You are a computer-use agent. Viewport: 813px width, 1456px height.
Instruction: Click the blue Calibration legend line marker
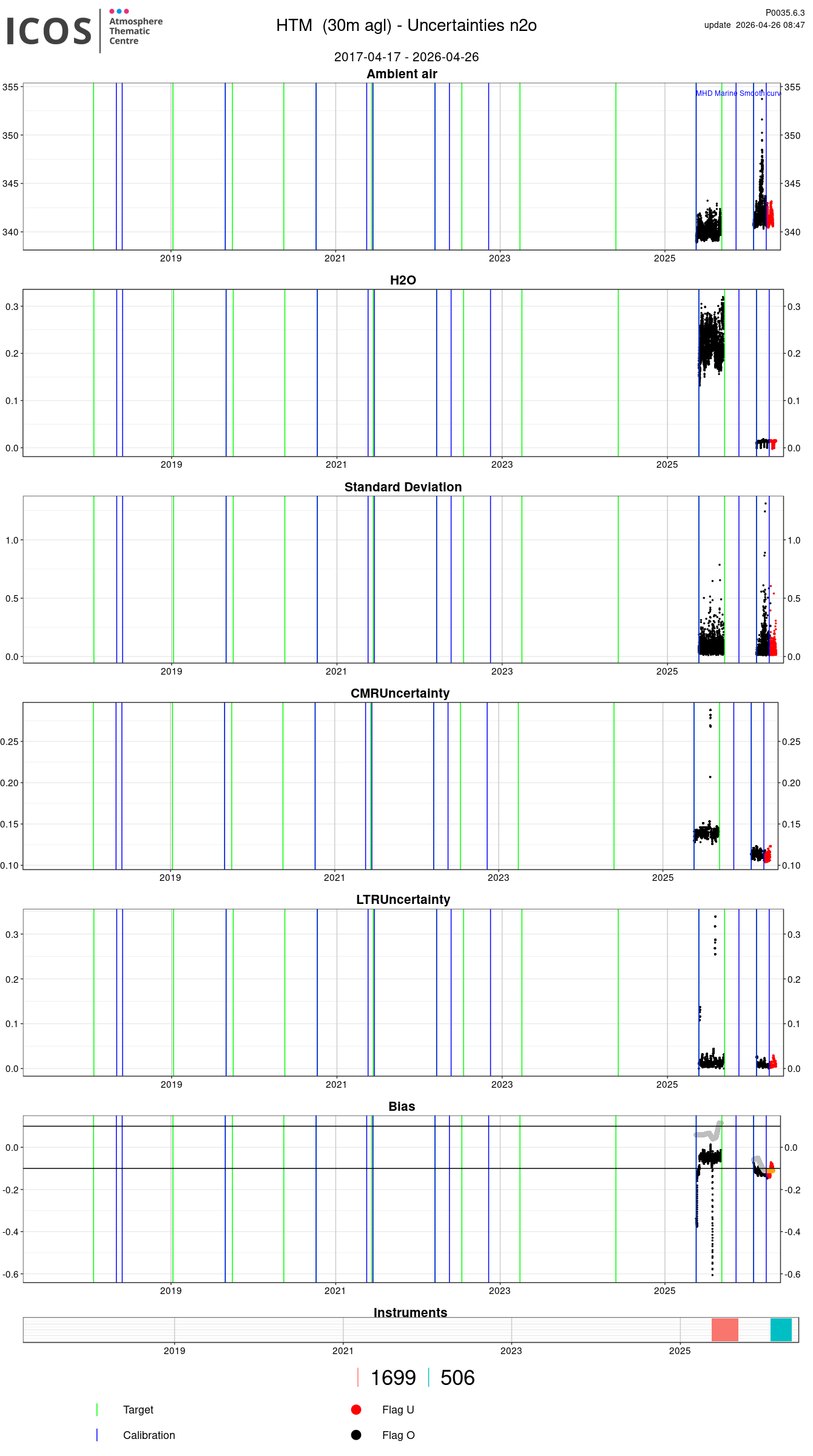pyautogui.click(x=97, y=1435)
